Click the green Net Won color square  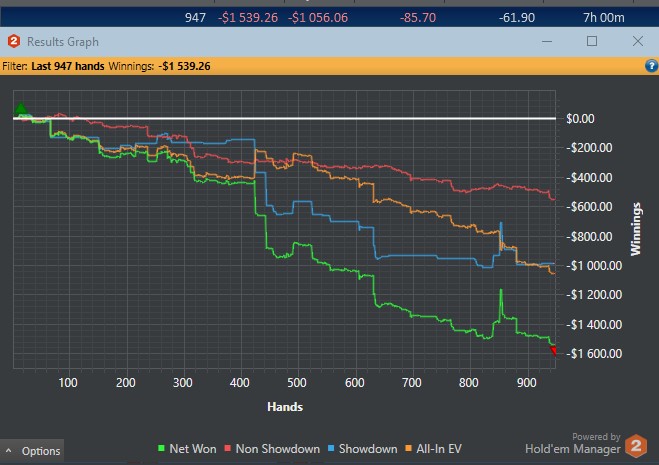point(161,448)
